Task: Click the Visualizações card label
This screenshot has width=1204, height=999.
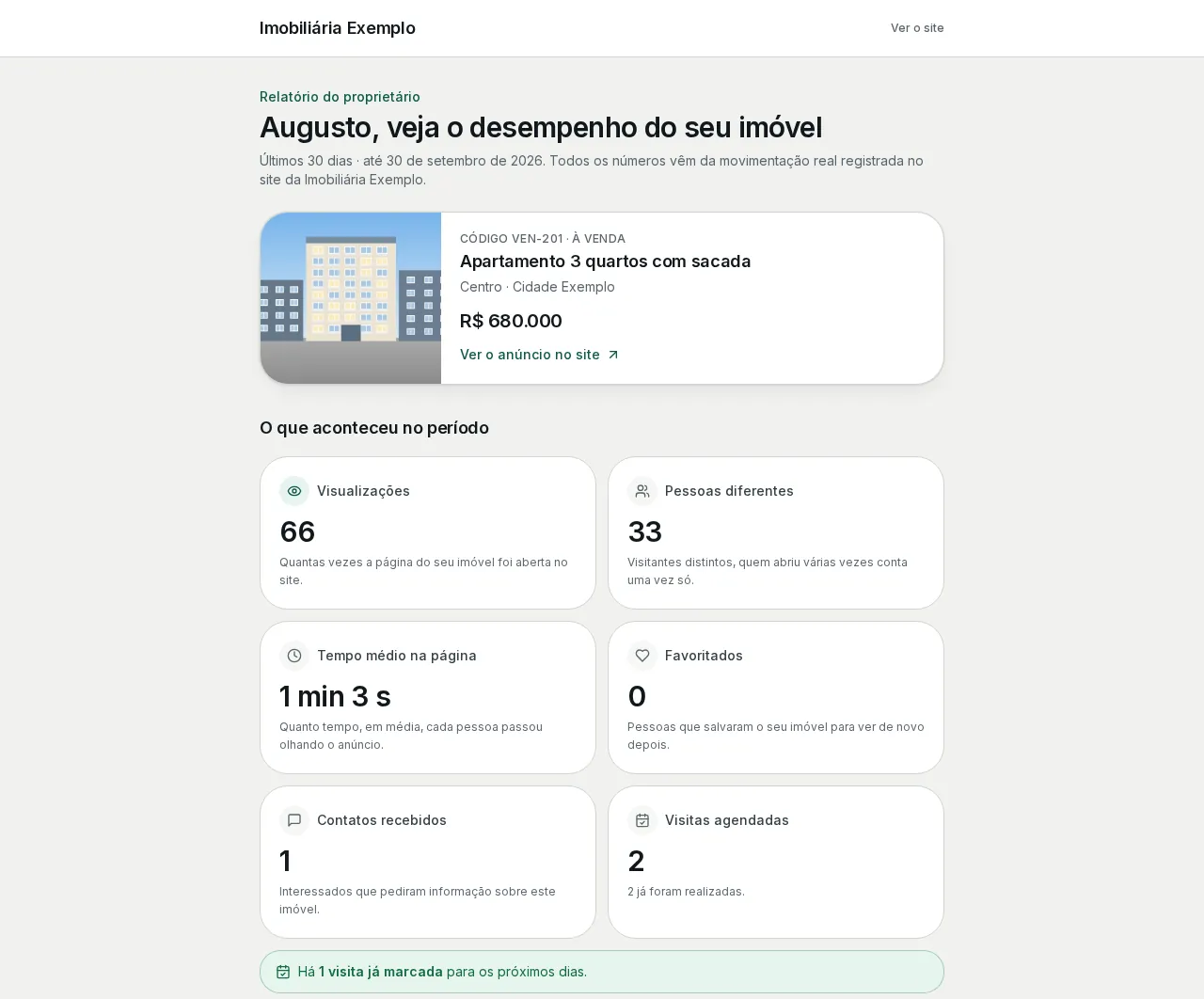Action: pyautogui.click(x=363, y=491)
